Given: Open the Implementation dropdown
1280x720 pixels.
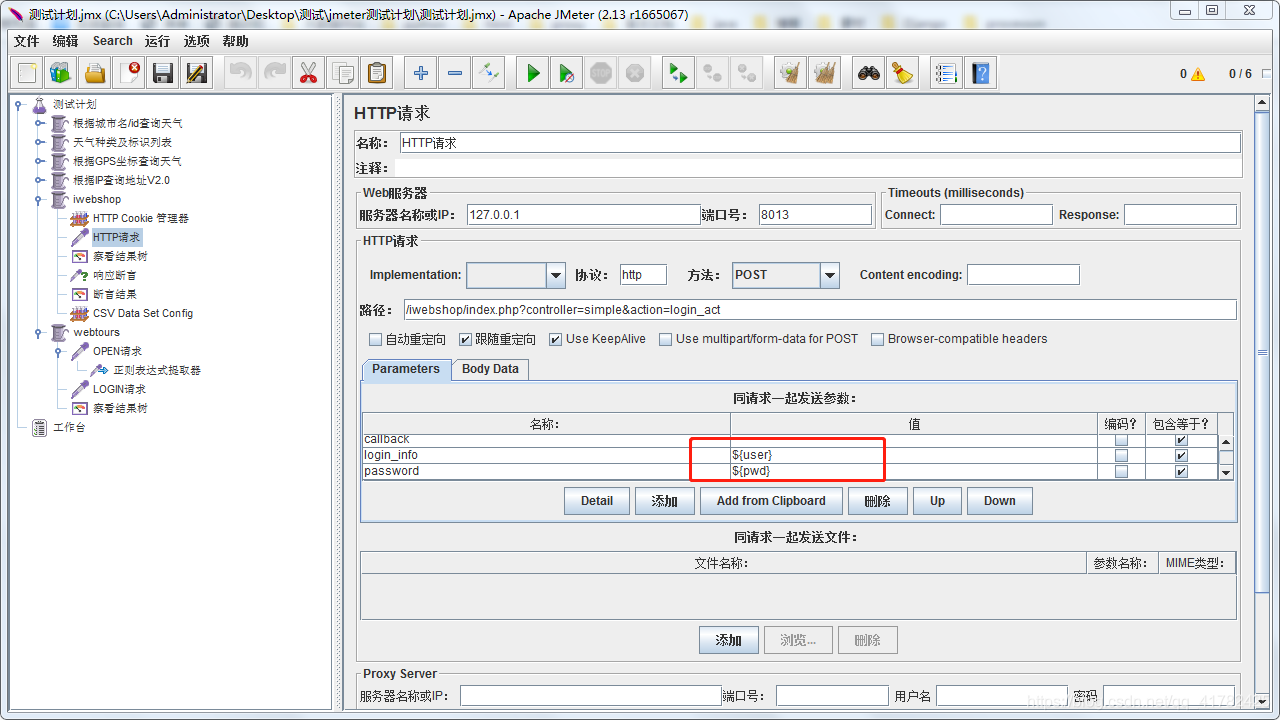Looking at the screenshot, I should [556, 275].
